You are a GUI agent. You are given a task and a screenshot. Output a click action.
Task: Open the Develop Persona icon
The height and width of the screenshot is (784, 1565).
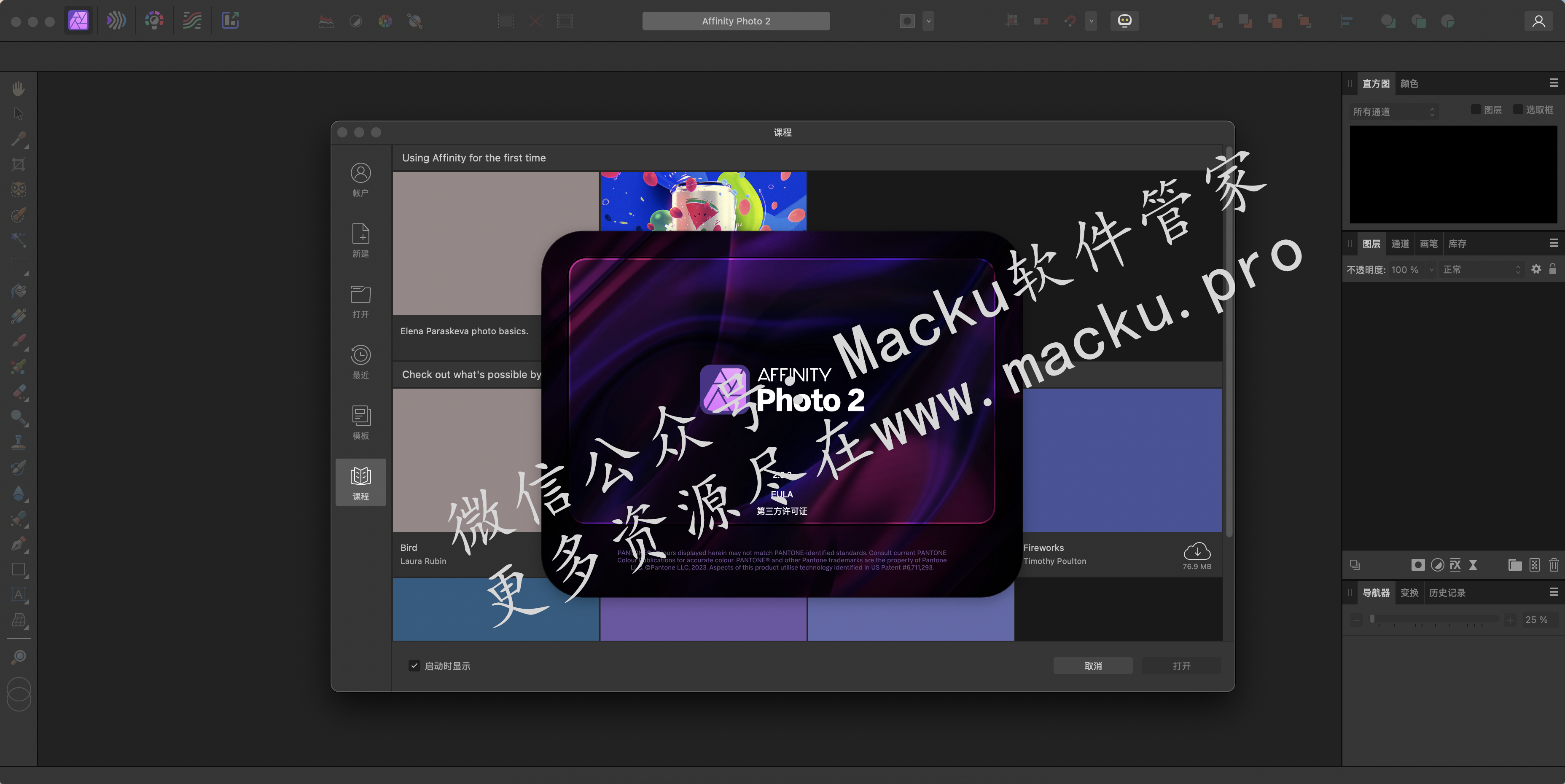point(154,21)
